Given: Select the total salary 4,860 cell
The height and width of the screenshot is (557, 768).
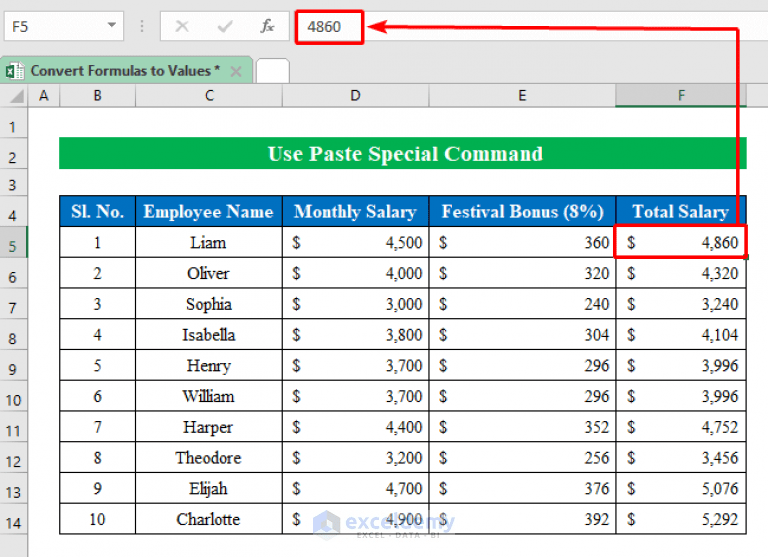Looking at the screenshot, I should point(681,242).
